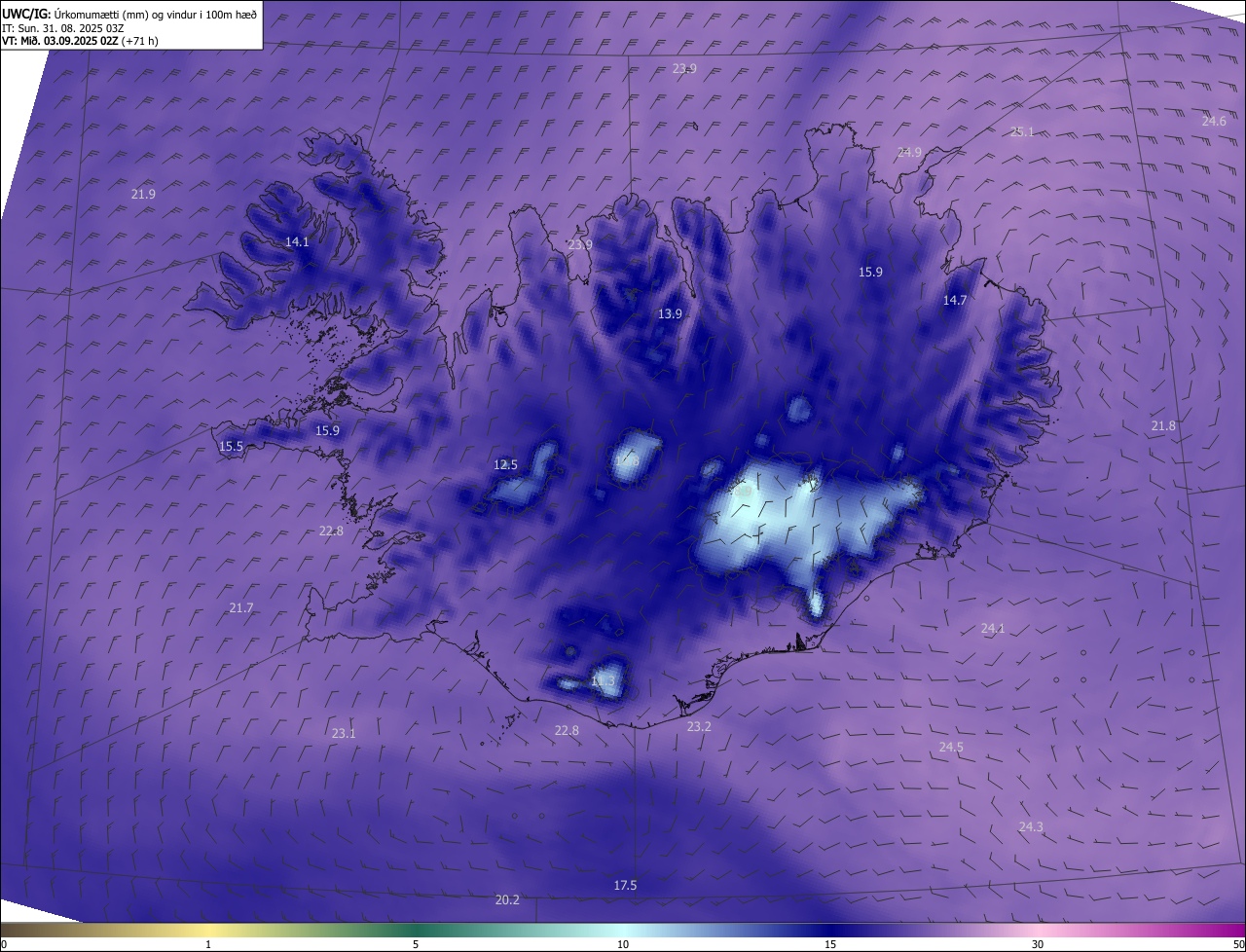Select the 24.1 value label

click(x=993, y=628)
